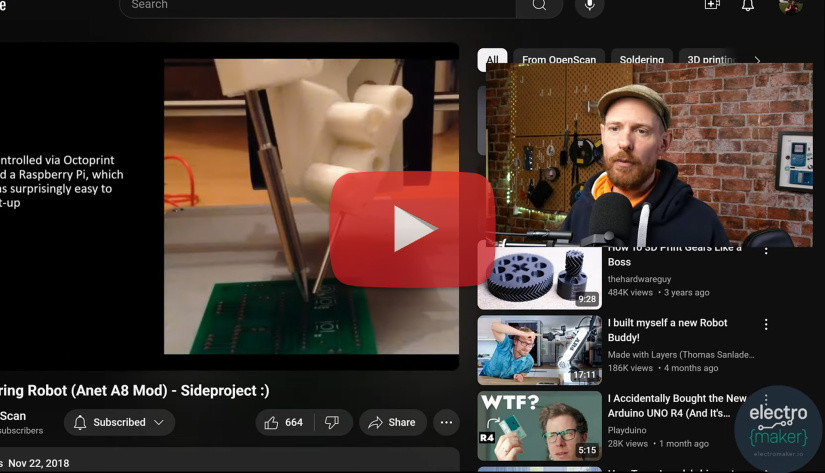
Task: Dislike the video with thumbs down
Action: pyautogui.click(x=332, y=422)
